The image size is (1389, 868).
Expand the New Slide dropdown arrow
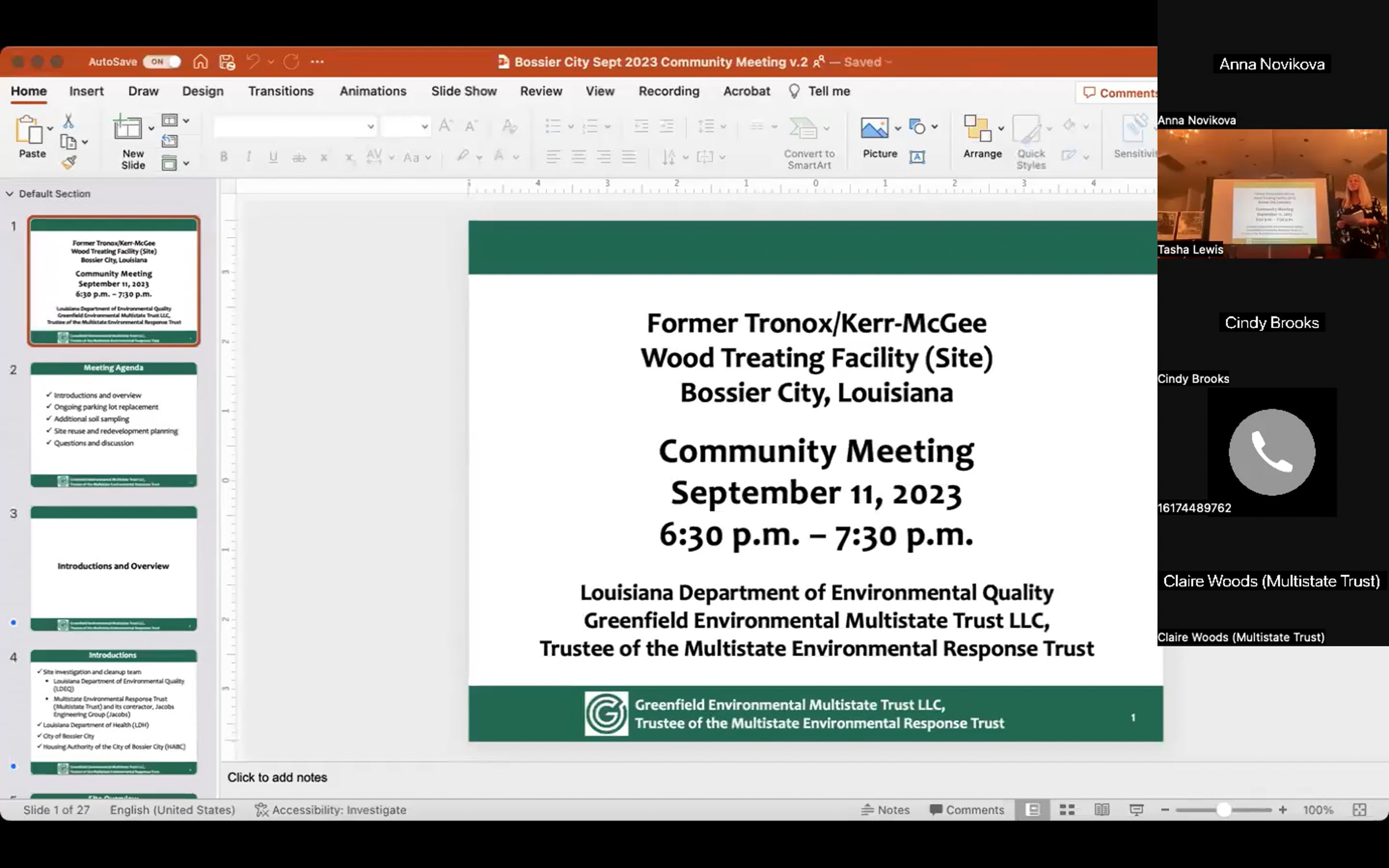[x=151, y=128]
